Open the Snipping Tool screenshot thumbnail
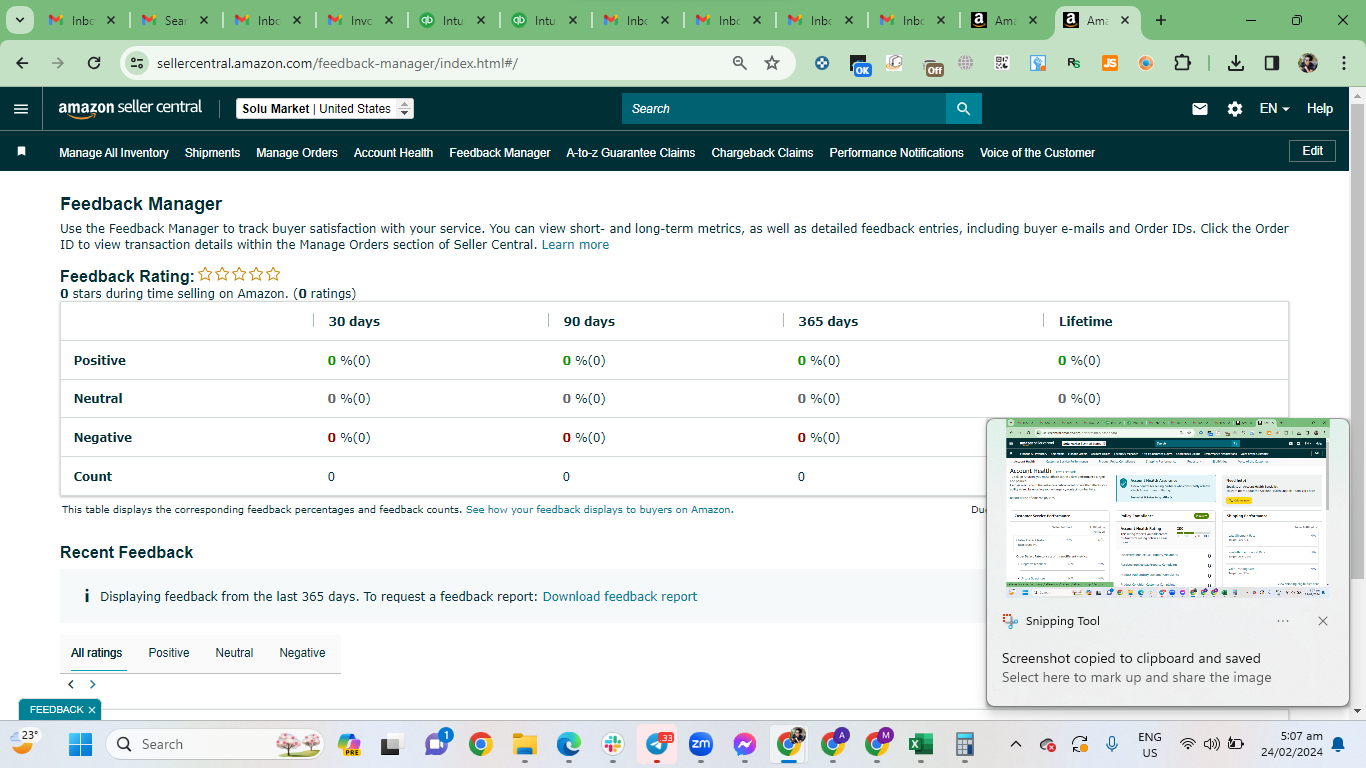The image size is (1366, 768). 1167,508
